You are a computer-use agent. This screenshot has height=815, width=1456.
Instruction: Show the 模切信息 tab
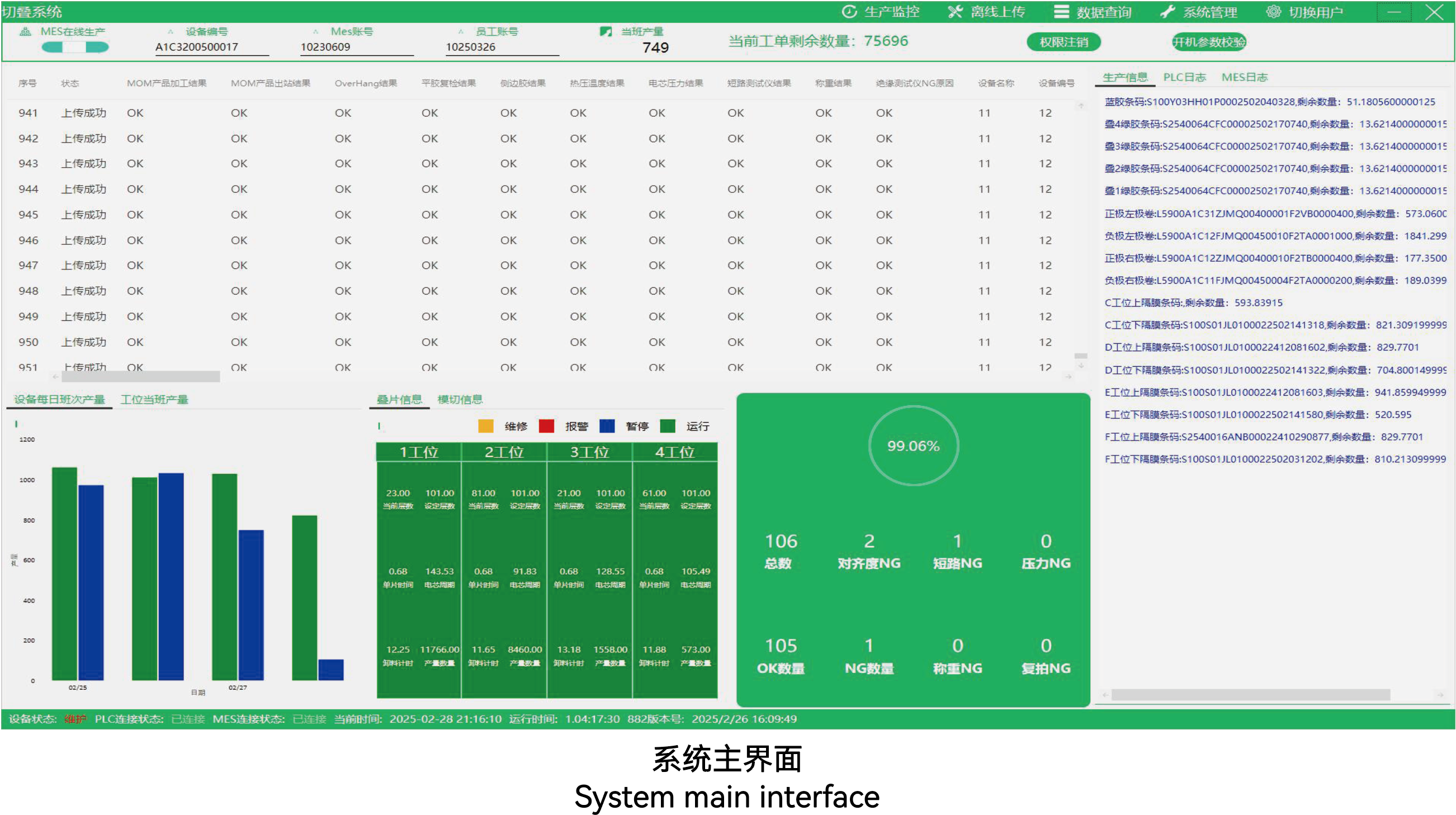tap(460, 400)
